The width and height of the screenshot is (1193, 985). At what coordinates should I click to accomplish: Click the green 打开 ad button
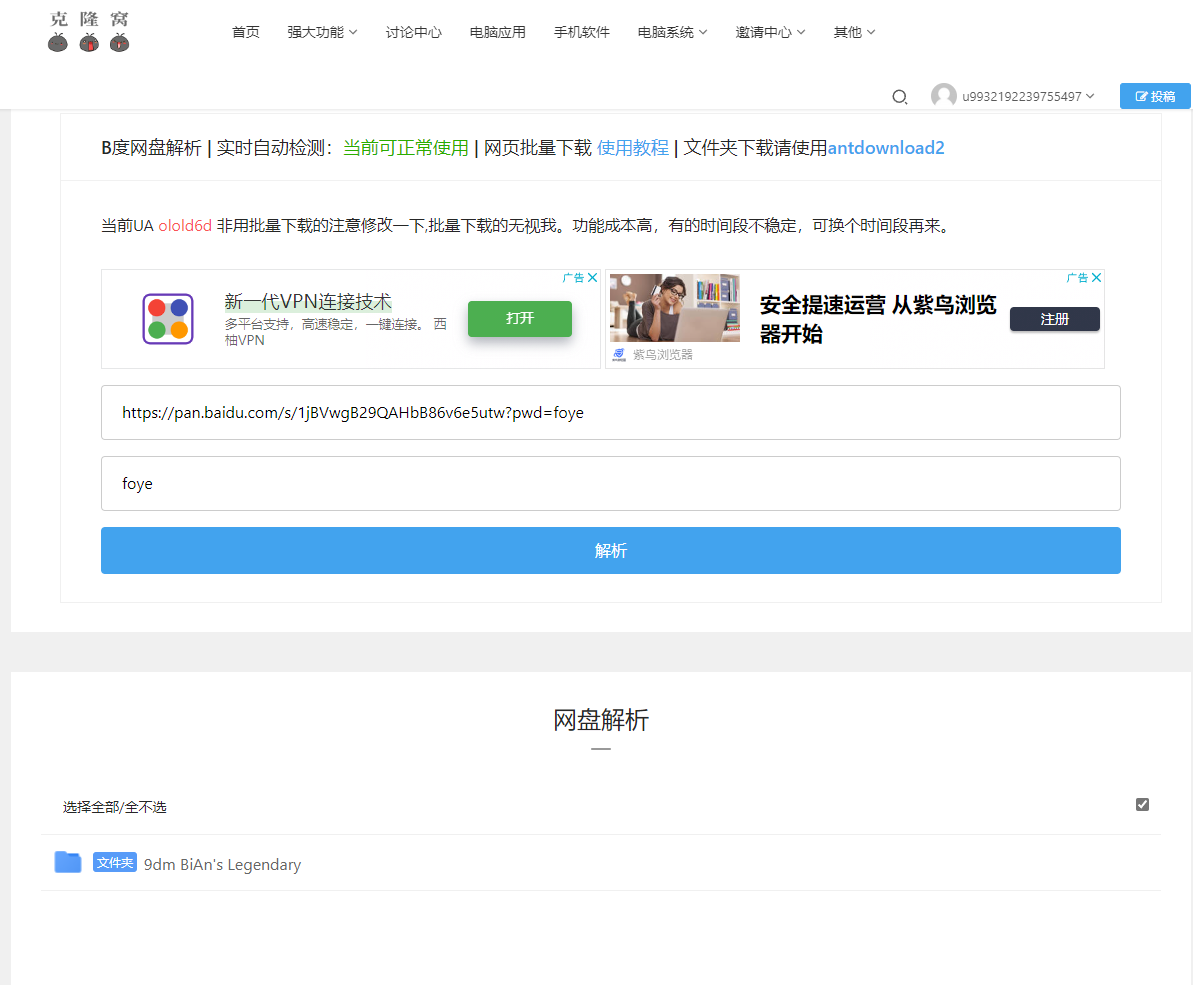[x=520, y=318]
